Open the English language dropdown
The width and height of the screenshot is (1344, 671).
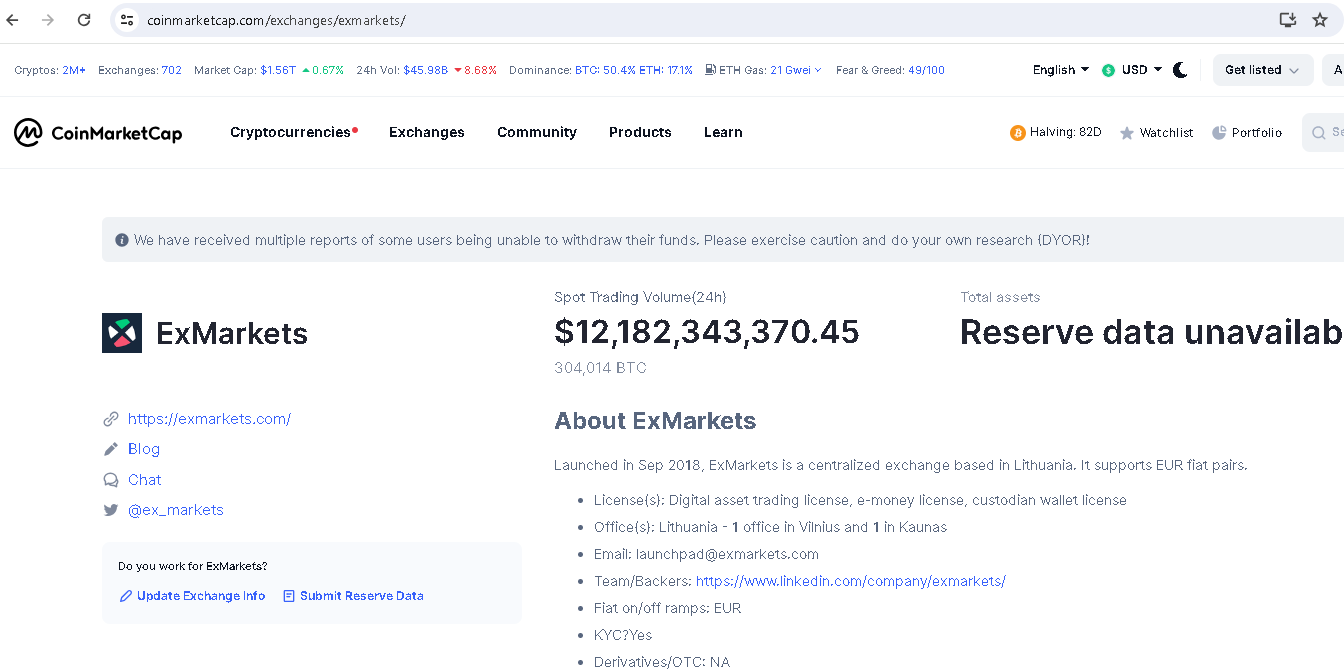pos(1061,70)
